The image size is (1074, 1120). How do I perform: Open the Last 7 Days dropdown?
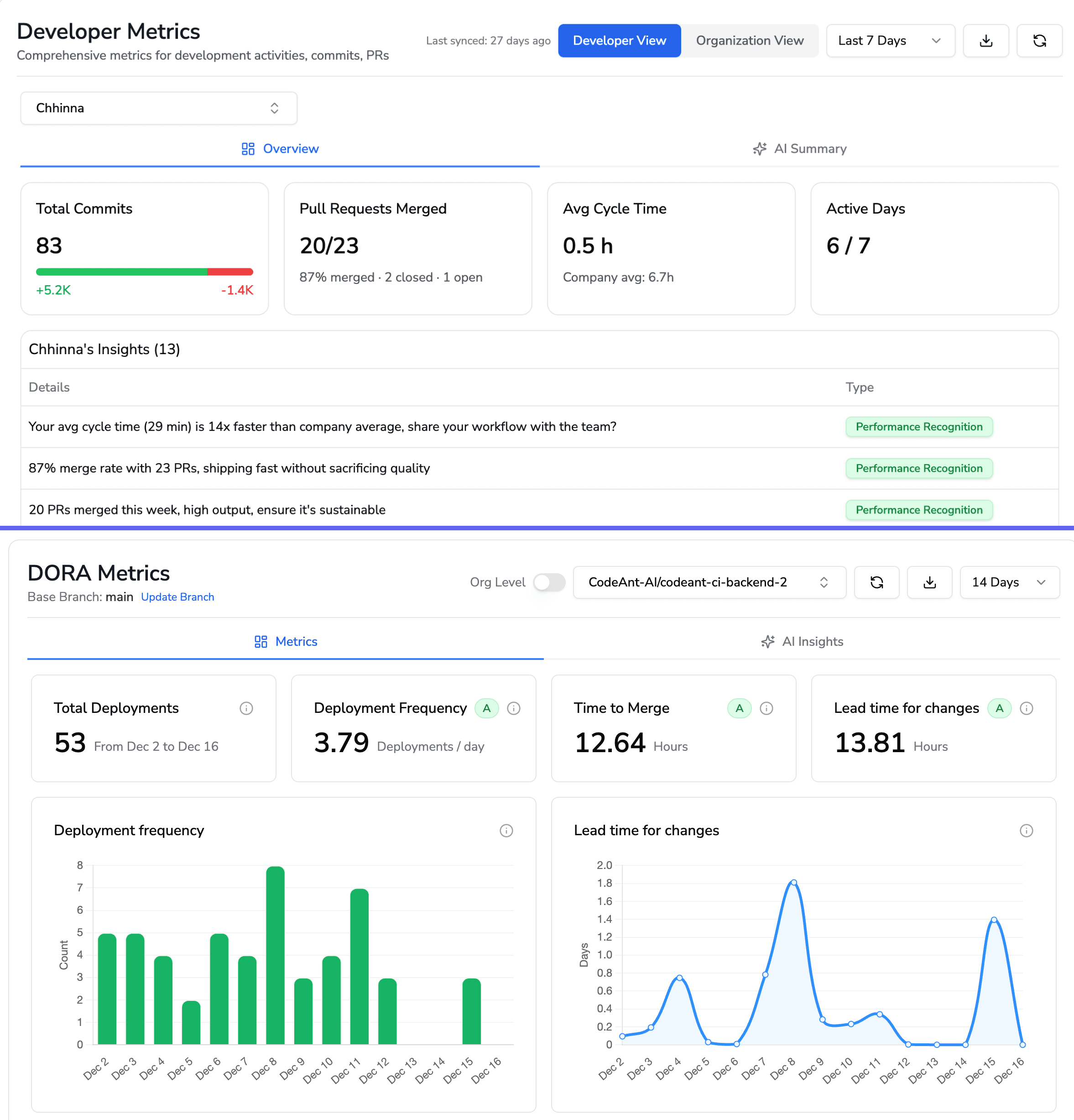tap(890, 41)
